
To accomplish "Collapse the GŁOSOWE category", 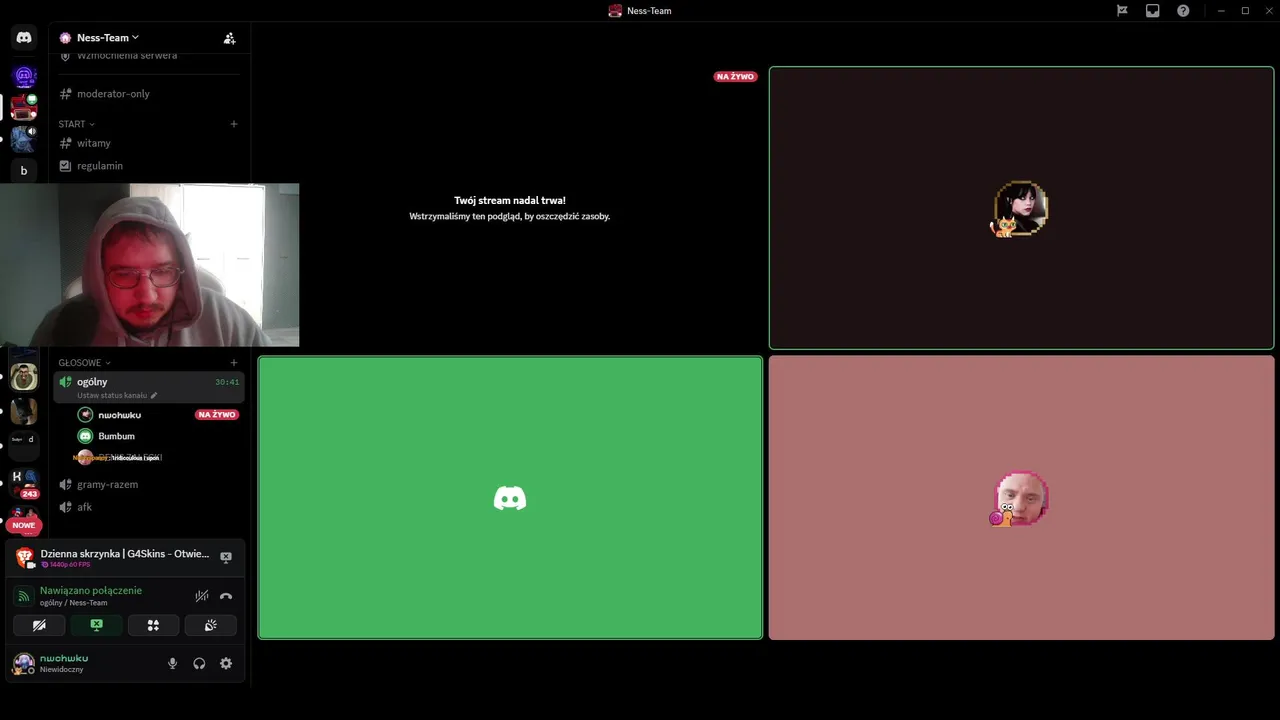I will pos(84,363).
